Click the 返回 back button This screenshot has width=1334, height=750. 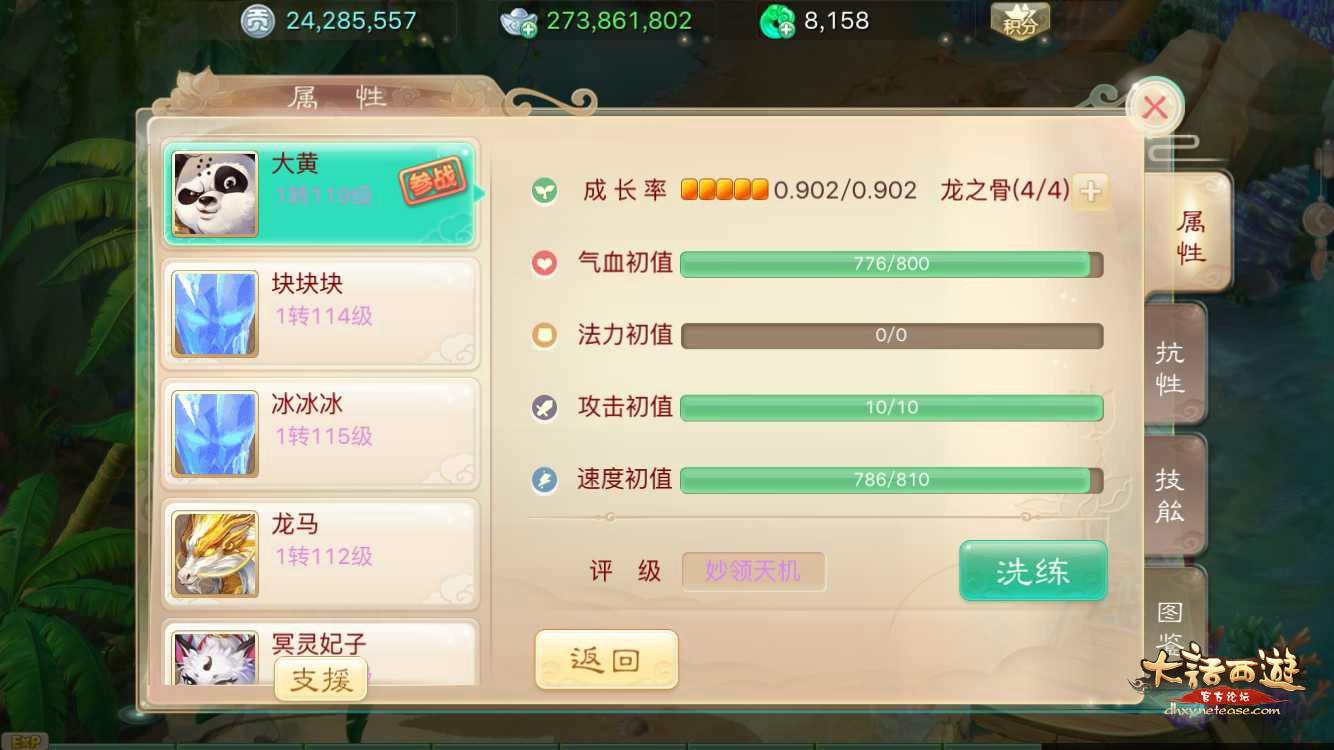pos(606,659)
